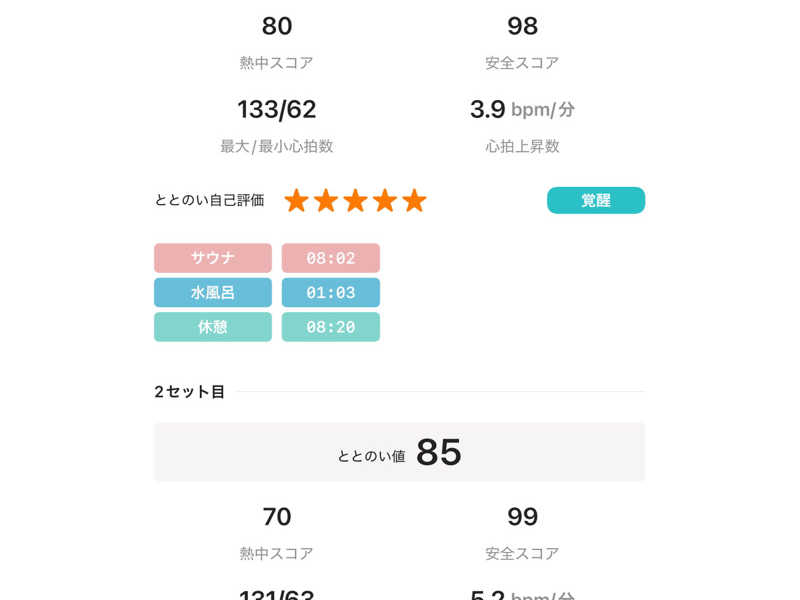The height and width of the screenshot is (600, 800).
Task: Click the 安全スコア value 98
Action: 522,26
